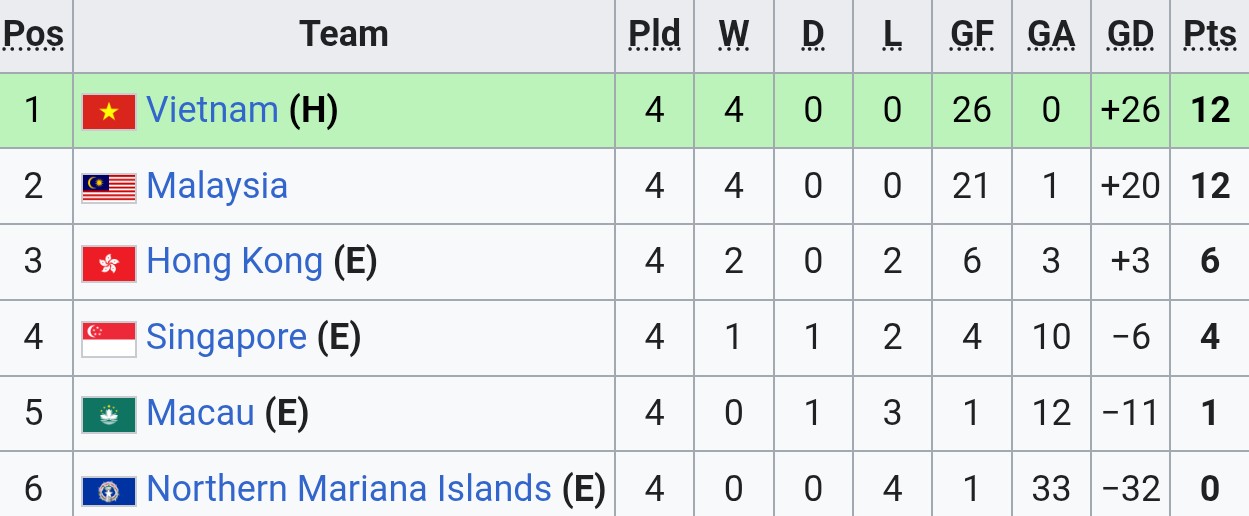The width and height of the screenshot is (1249, 516).
Task: Click the Hong Kong flag icon
Action: tap(109, 263)
